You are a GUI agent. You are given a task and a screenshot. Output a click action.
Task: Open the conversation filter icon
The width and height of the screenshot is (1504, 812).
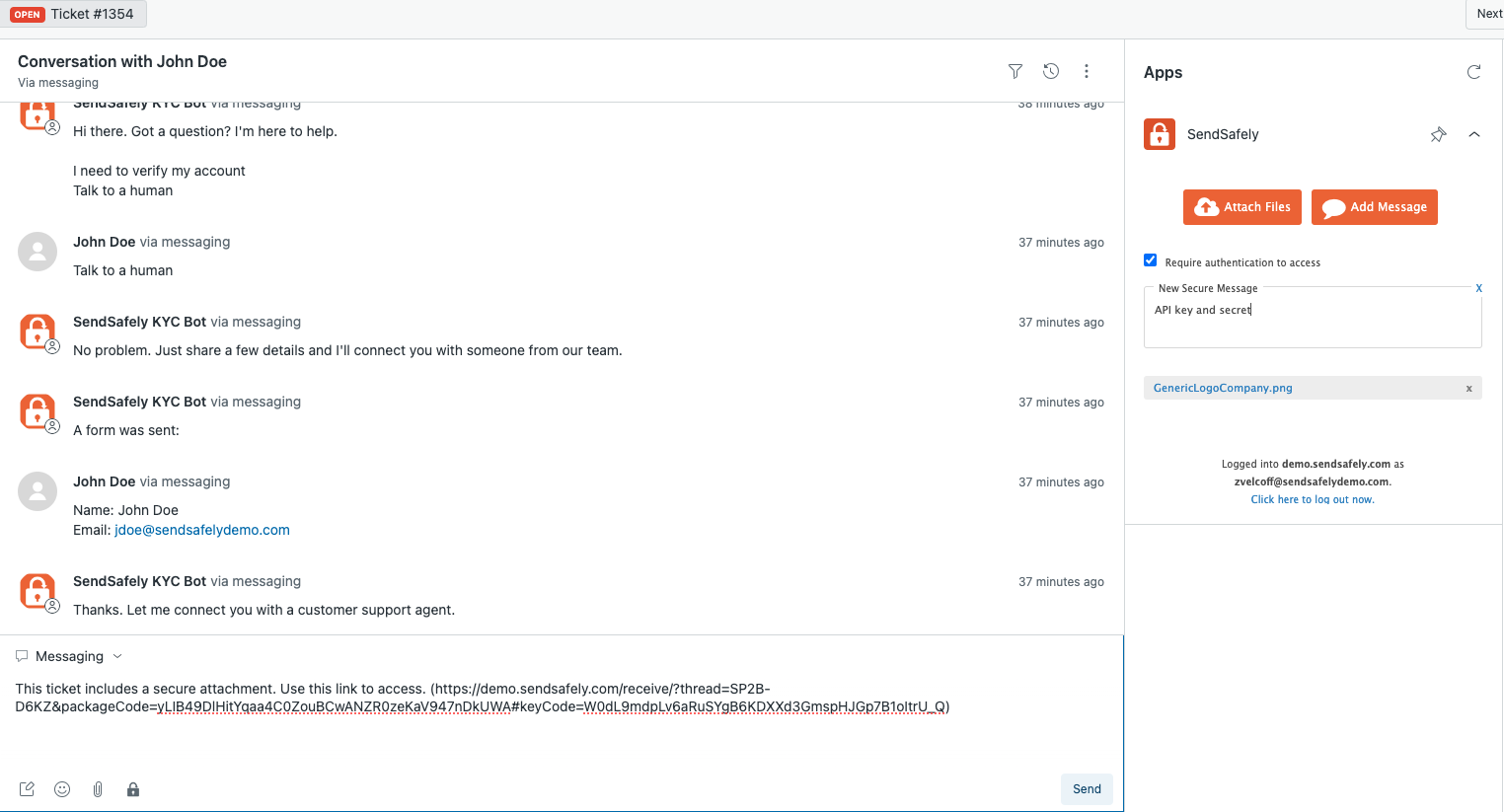click(1015, 71)
